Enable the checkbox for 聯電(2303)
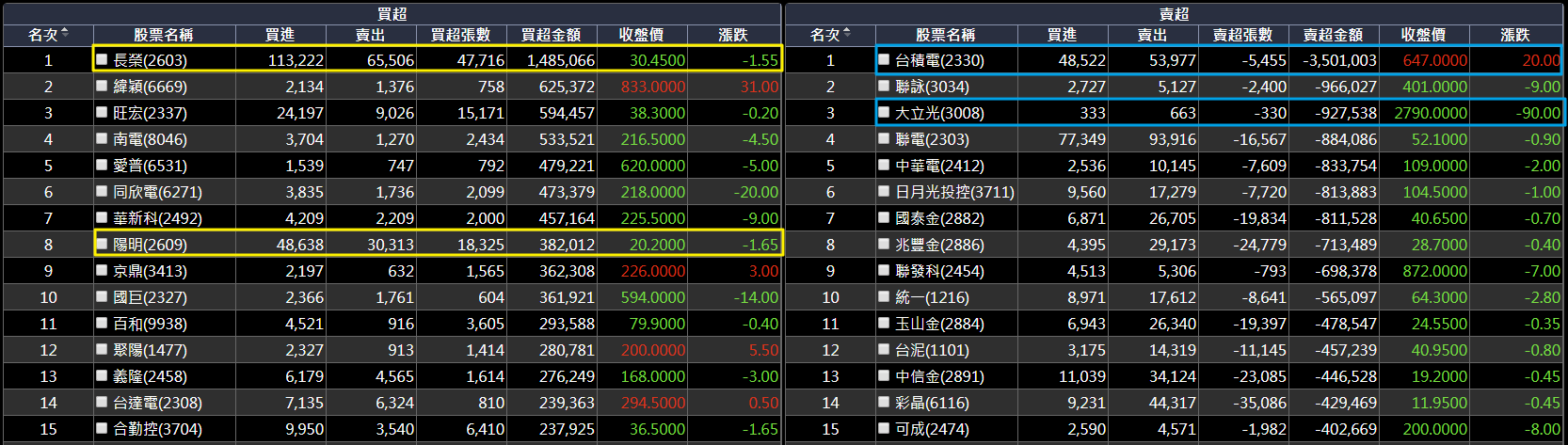 pyautogui.click(x=884, y=138)
